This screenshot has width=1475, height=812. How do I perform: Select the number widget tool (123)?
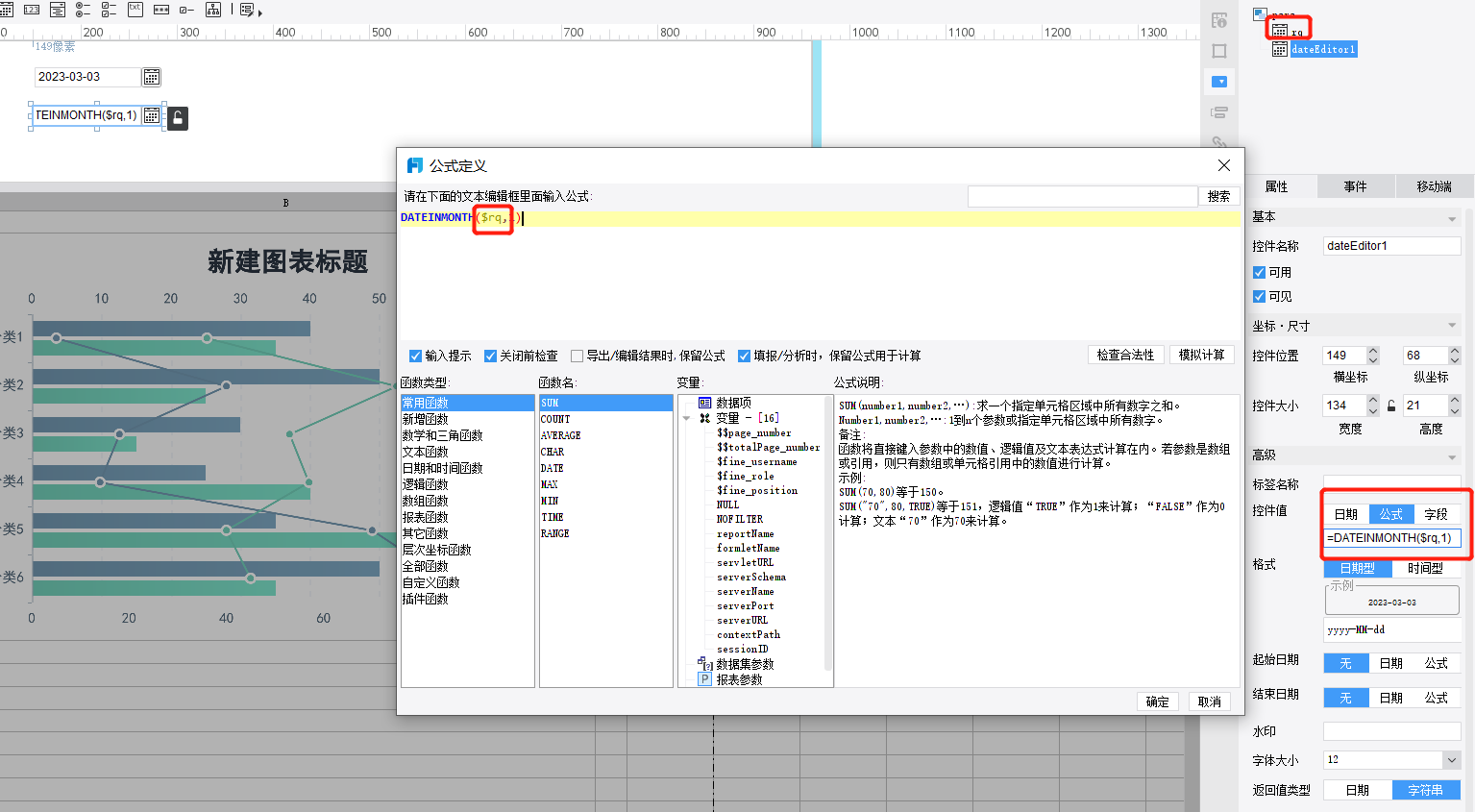32,10
